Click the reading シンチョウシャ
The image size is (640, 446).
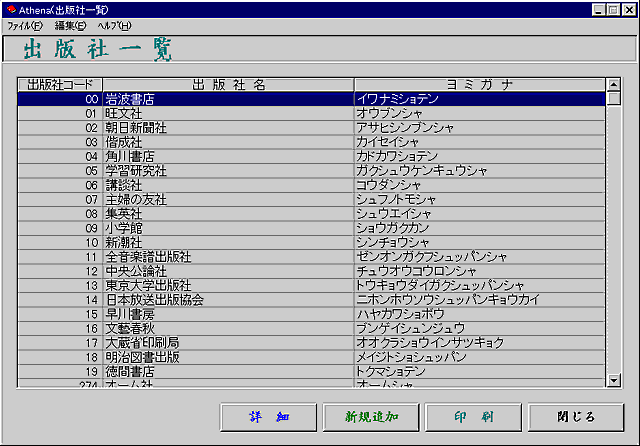tap(393, 243)
